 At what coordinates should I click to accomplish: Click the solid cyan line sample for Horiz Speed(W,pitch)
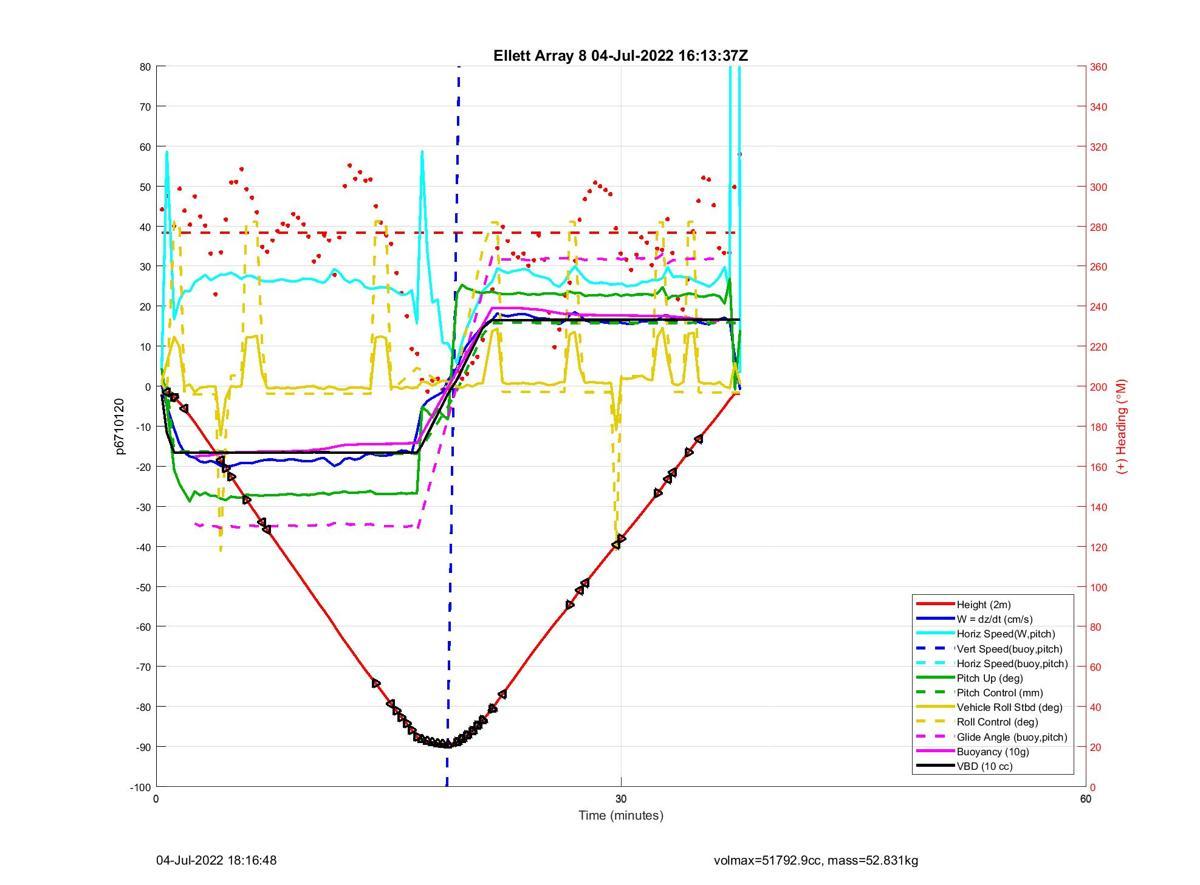pos(934,634)
